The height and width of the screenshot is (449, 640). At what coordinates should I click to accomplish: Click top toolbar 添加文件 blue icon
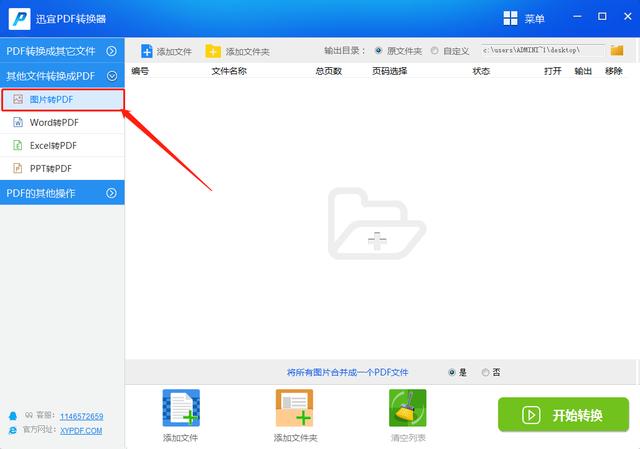tap(147, 51)
